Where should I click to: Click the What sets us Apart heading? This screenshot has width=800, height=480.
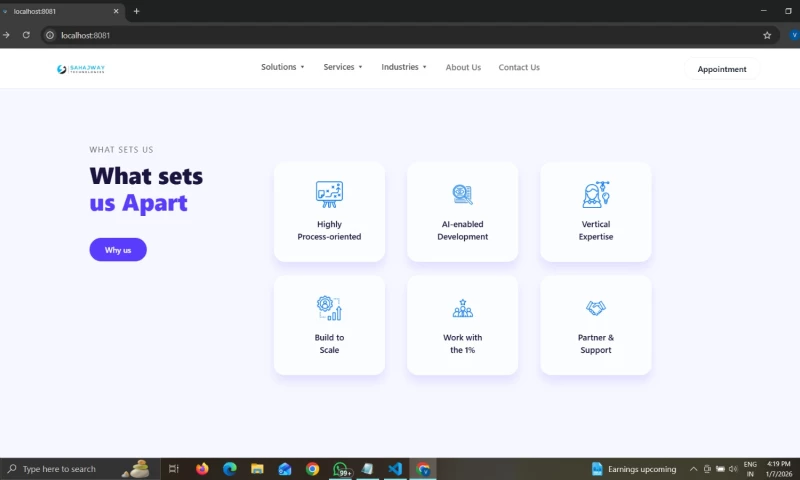(x=146, y=189)
